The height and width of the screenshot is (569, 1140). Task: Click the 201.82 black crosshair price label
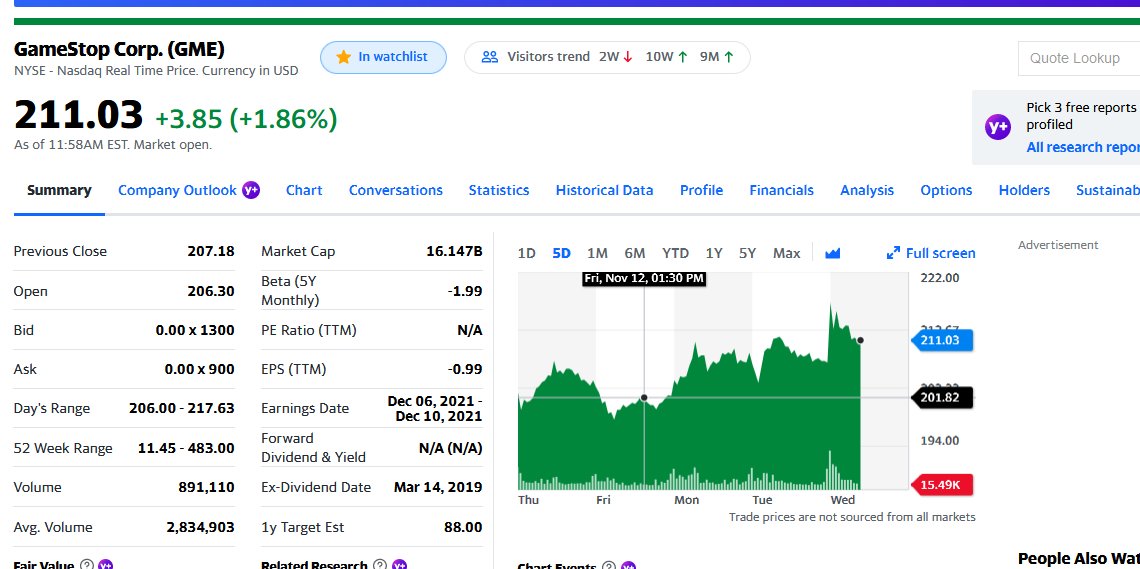pyautogui.click(x=941, y=398)
